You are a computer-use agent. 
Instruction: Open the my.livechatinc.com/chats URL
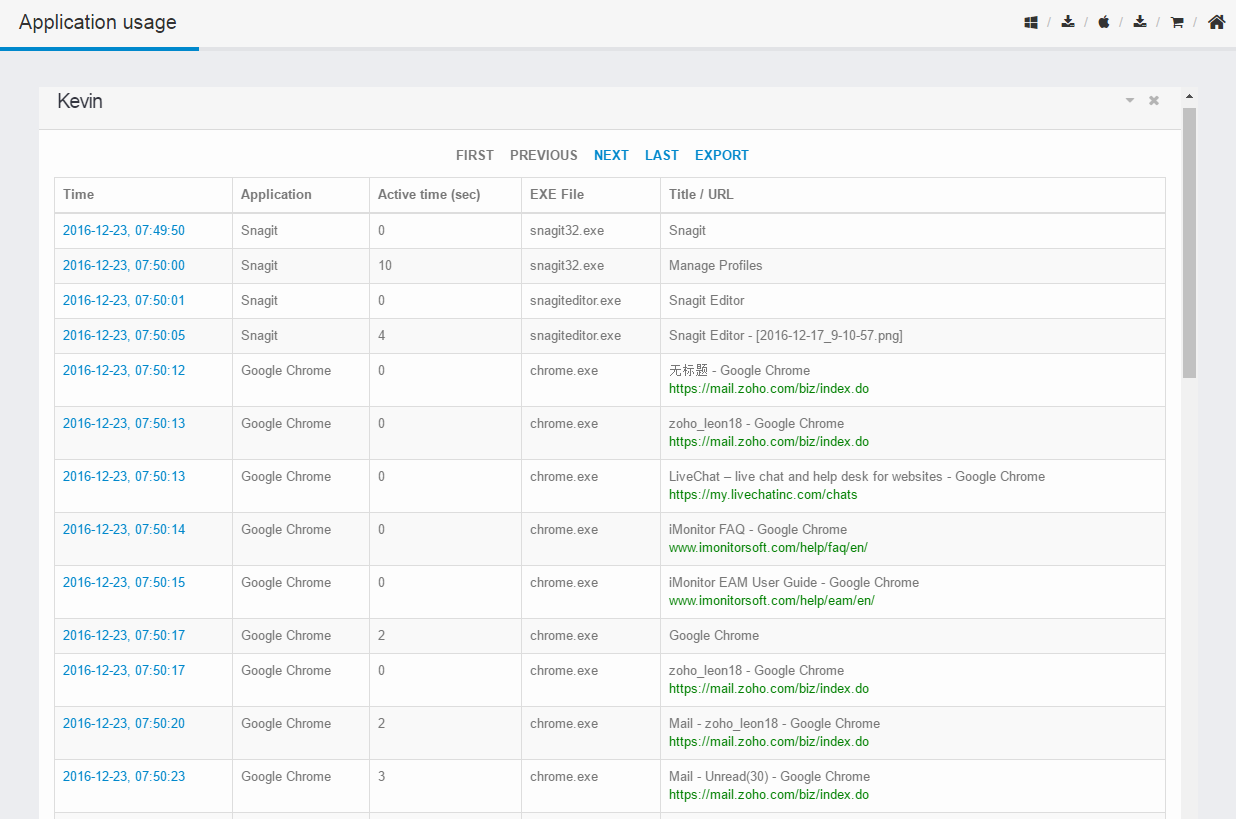[763, 494]
